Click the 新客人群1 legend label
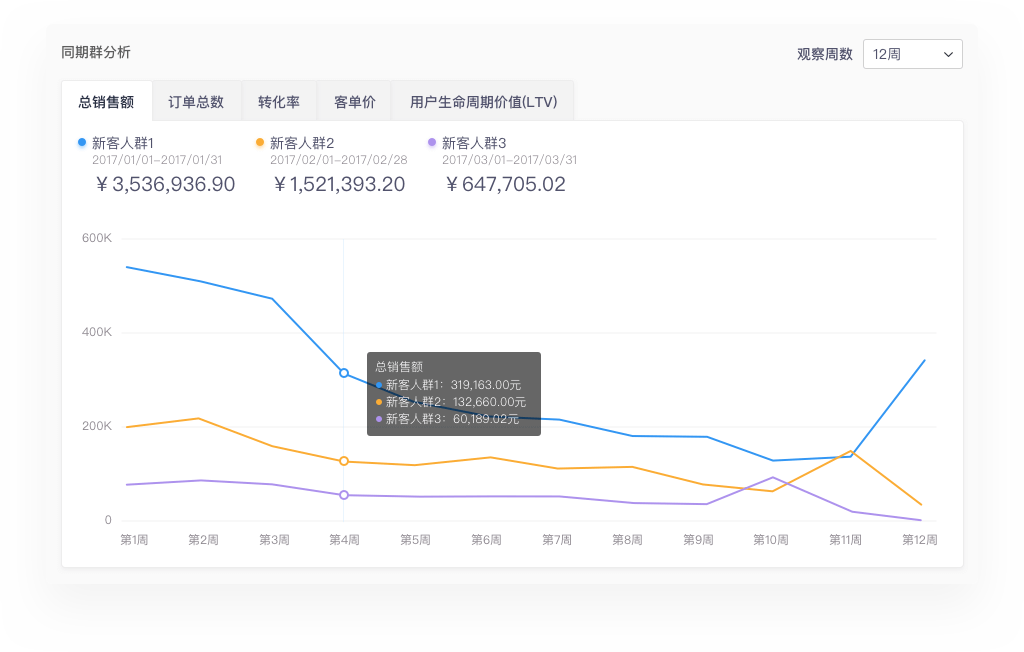The width and height of the screenshot is (1024, 652). (122, 143)
